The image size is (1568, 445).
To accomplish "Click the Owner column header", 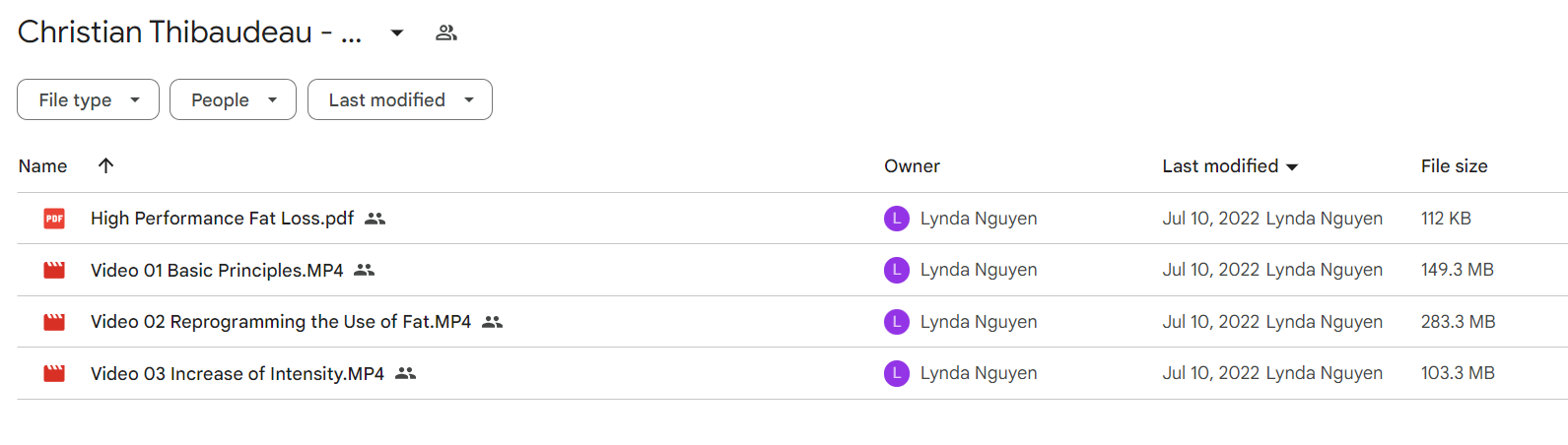I will [912, 166].
